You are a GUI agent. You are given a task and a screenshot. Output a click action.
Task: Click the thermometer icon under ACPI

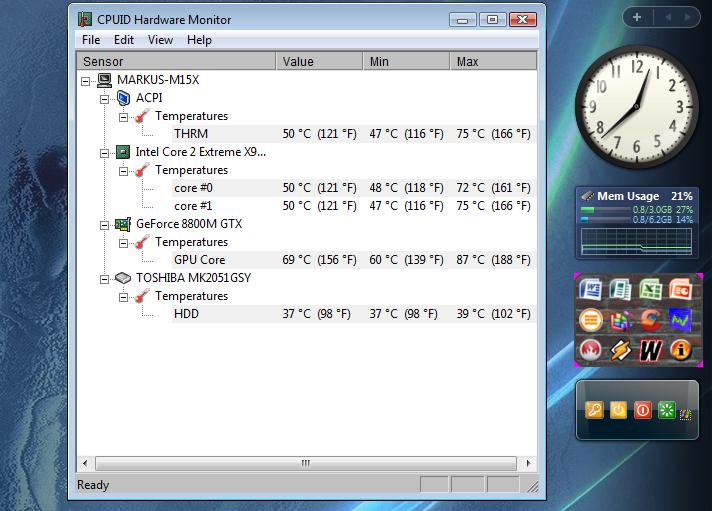tap(143, 116)
